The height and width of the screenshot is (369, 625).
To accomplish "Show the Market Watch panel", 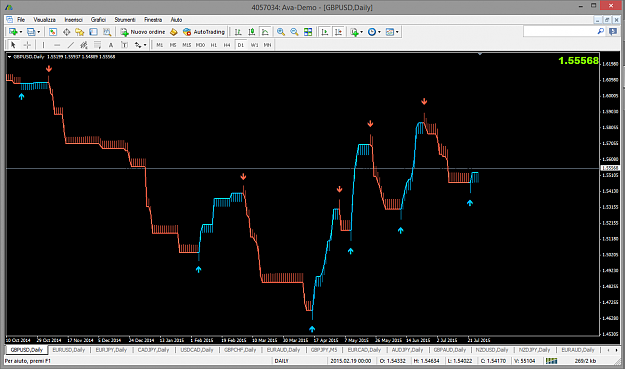I will [53, 32].
